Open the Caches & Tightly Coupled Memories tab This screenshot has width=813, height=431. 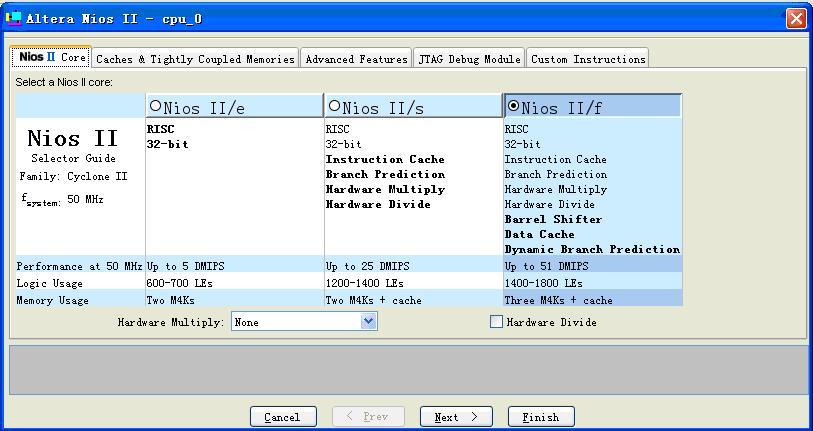pos(195,59)
